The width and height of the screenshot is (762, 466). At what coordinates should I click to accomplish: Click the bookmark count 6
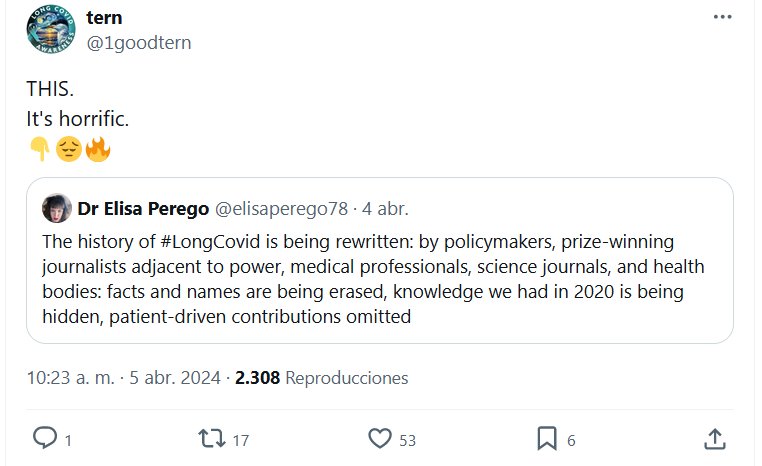pyautogui.click(x=571, y=440)
